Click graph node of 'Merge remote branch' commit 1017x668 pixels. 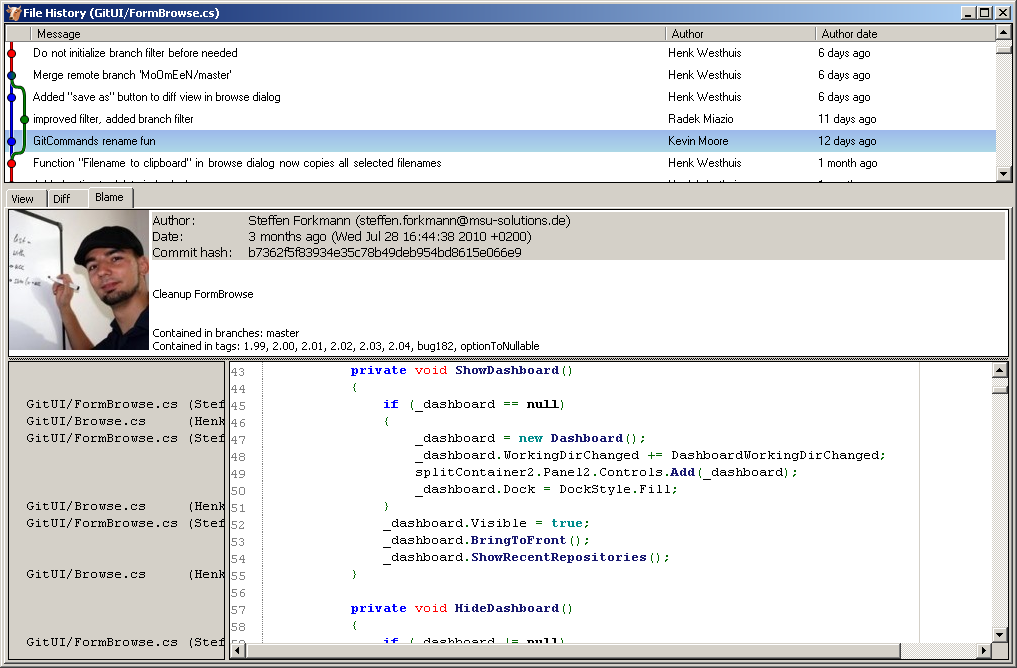11,75
